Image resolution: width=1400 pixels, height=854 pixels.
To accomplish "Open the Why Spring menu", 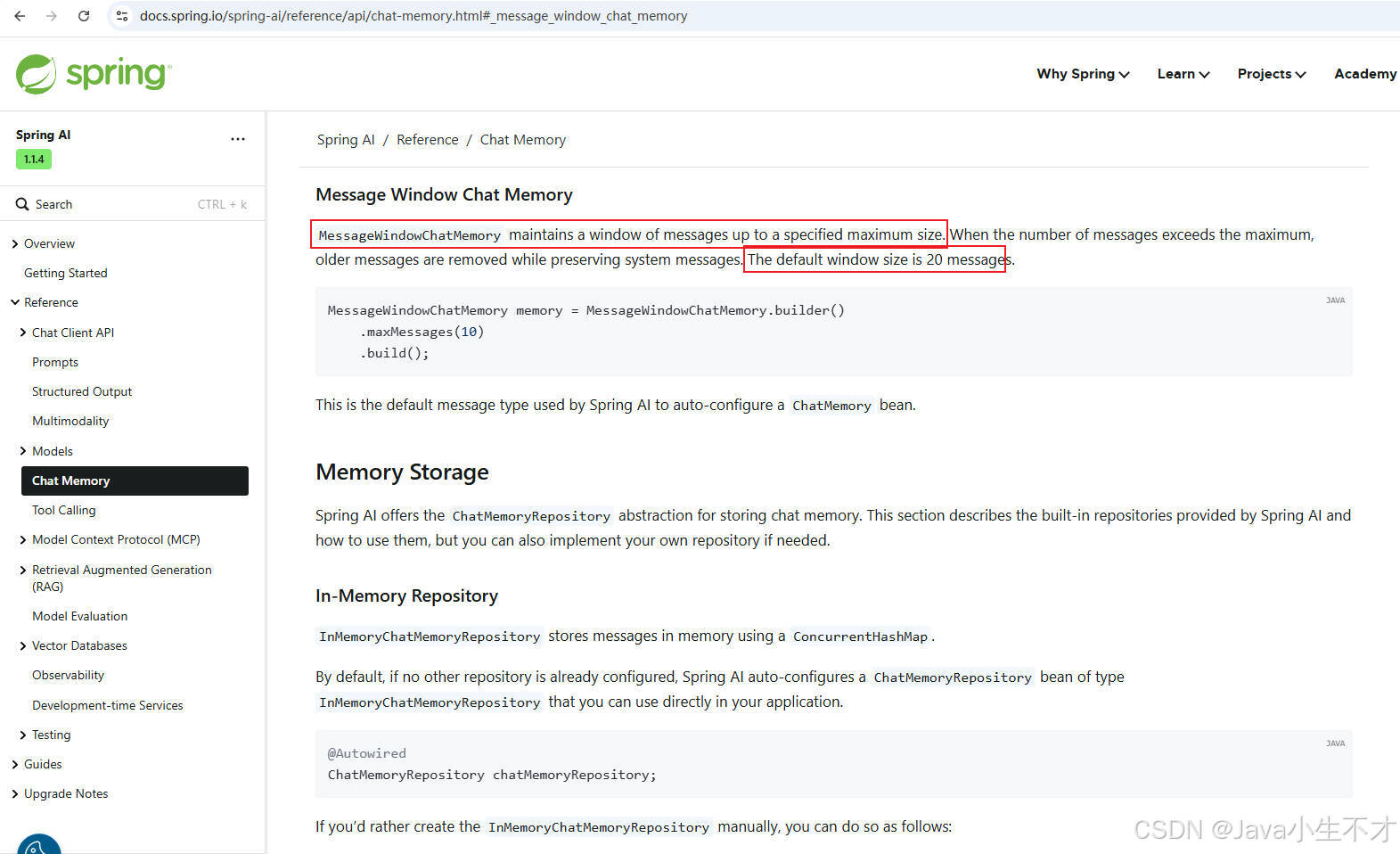I will [x=1083, y=74].
